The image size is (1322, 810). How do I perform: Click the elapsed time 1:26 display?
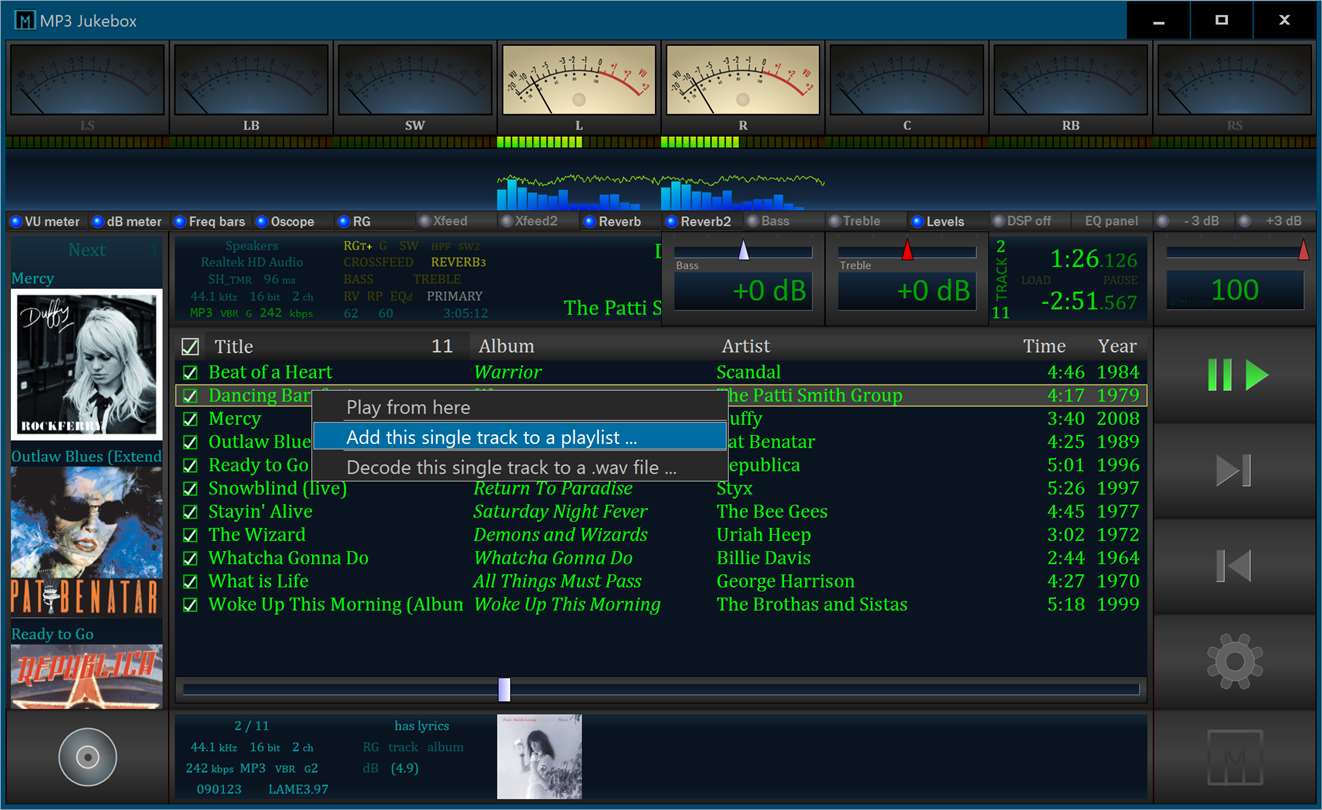(x=1094, y=260)
